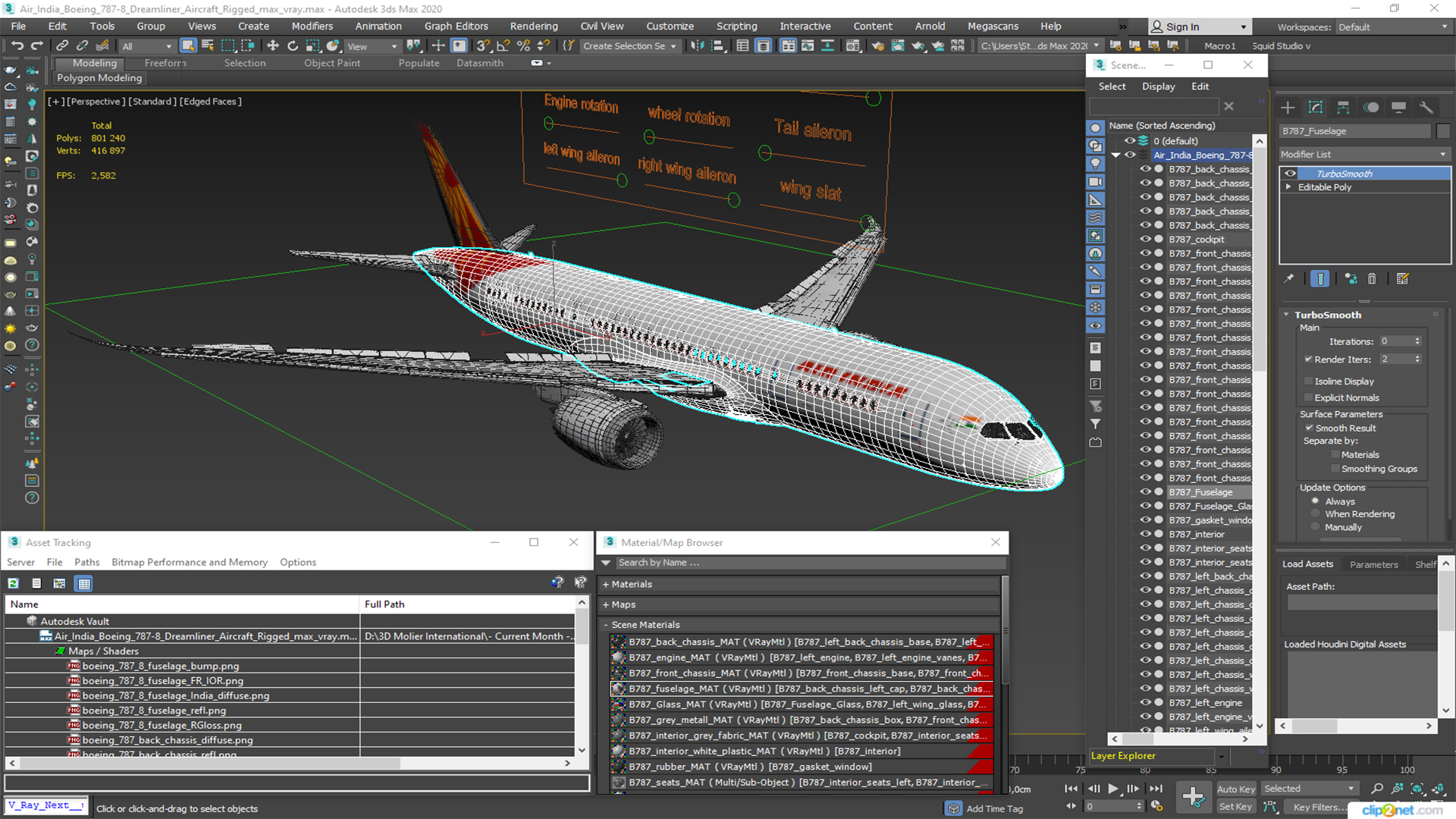Open Select by Name list icon

click(208, 46)
